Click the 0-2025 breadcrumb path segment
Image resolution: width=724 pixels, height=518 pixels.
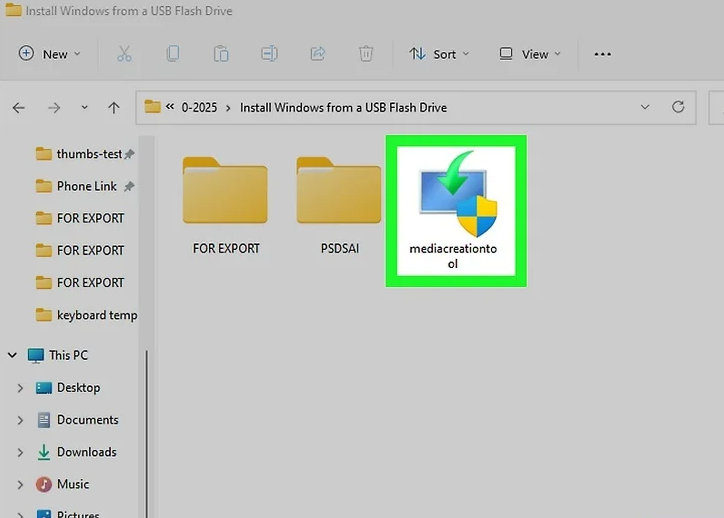[x=199, y=107]
